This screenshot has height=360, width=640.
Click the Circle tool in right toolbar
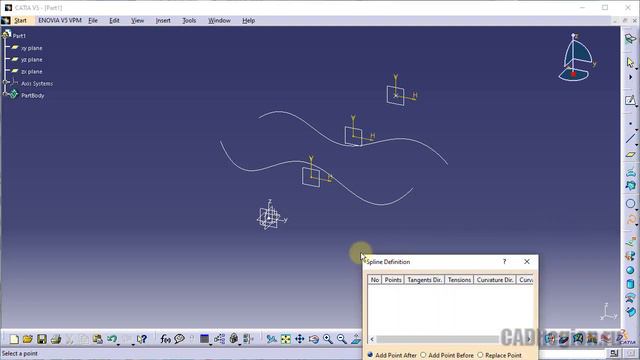click(630, 204)
